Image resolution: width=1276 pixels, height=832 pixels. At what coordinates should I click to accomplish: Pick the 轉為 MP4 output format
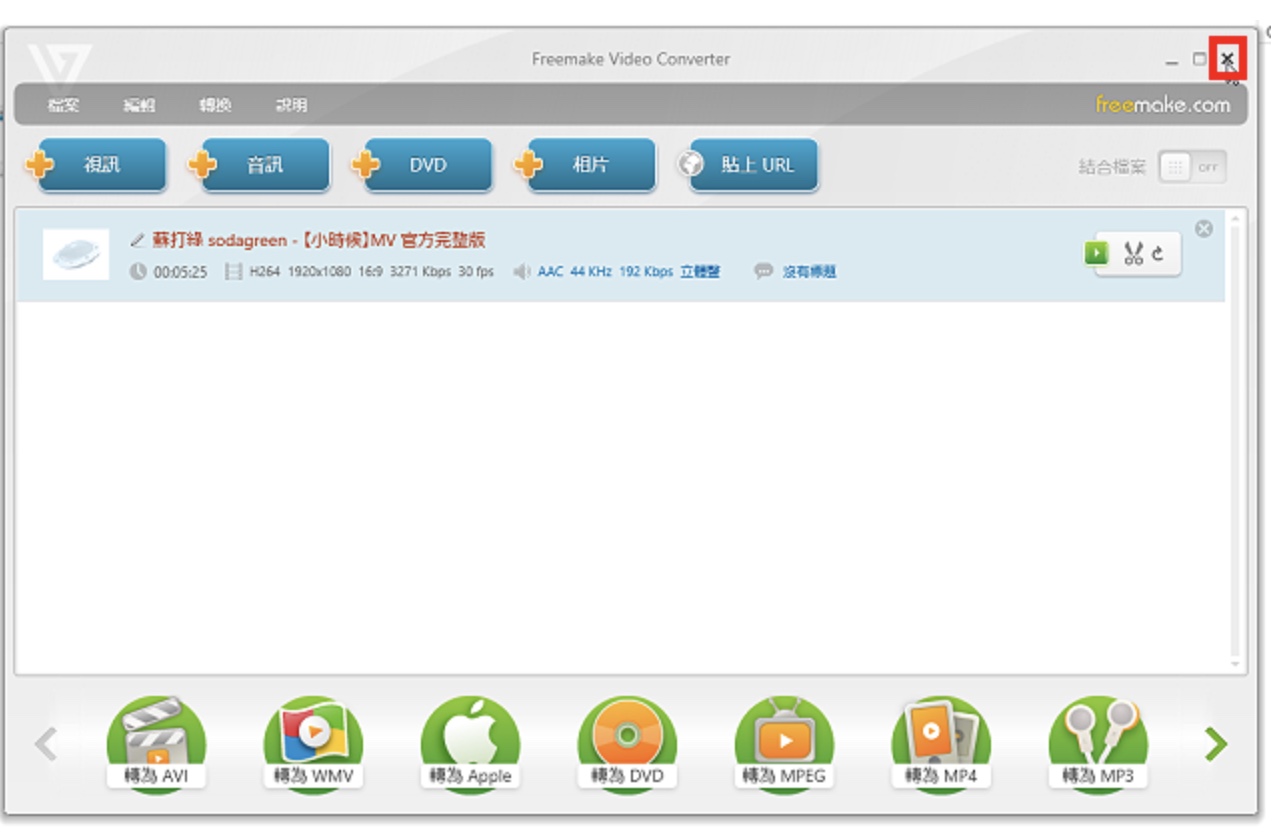(x=941, y=743)
